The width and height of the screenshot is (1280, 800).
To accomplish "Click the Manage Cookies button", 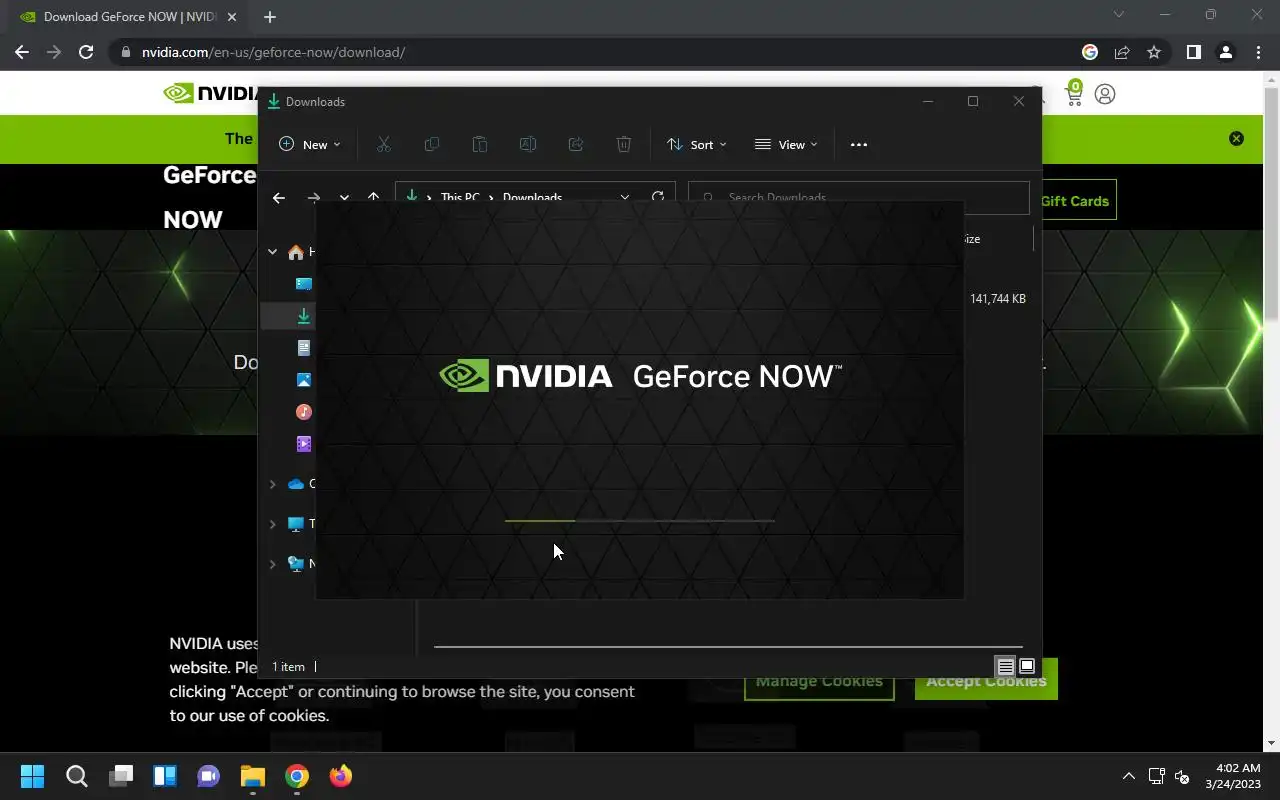I will point(819,680).
